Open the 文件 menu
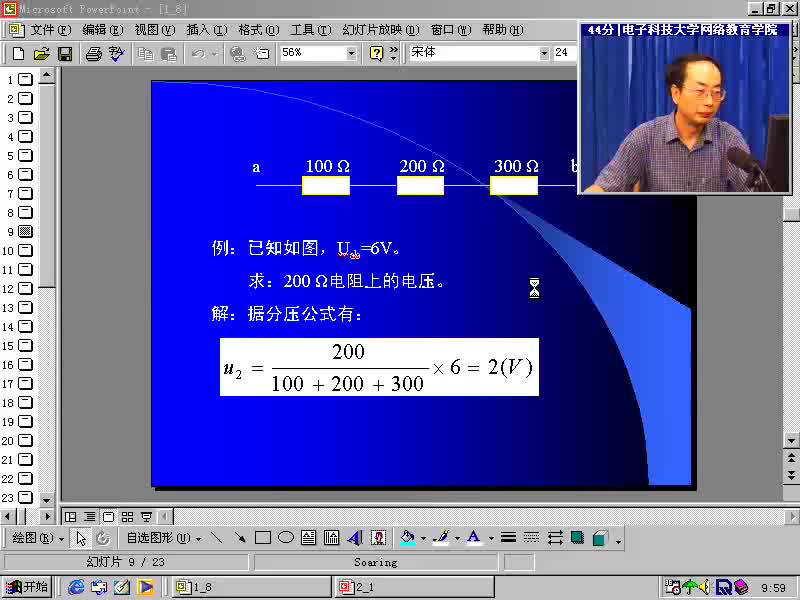Viewport: 800px width, 600px height. click(x=51, y=30)
